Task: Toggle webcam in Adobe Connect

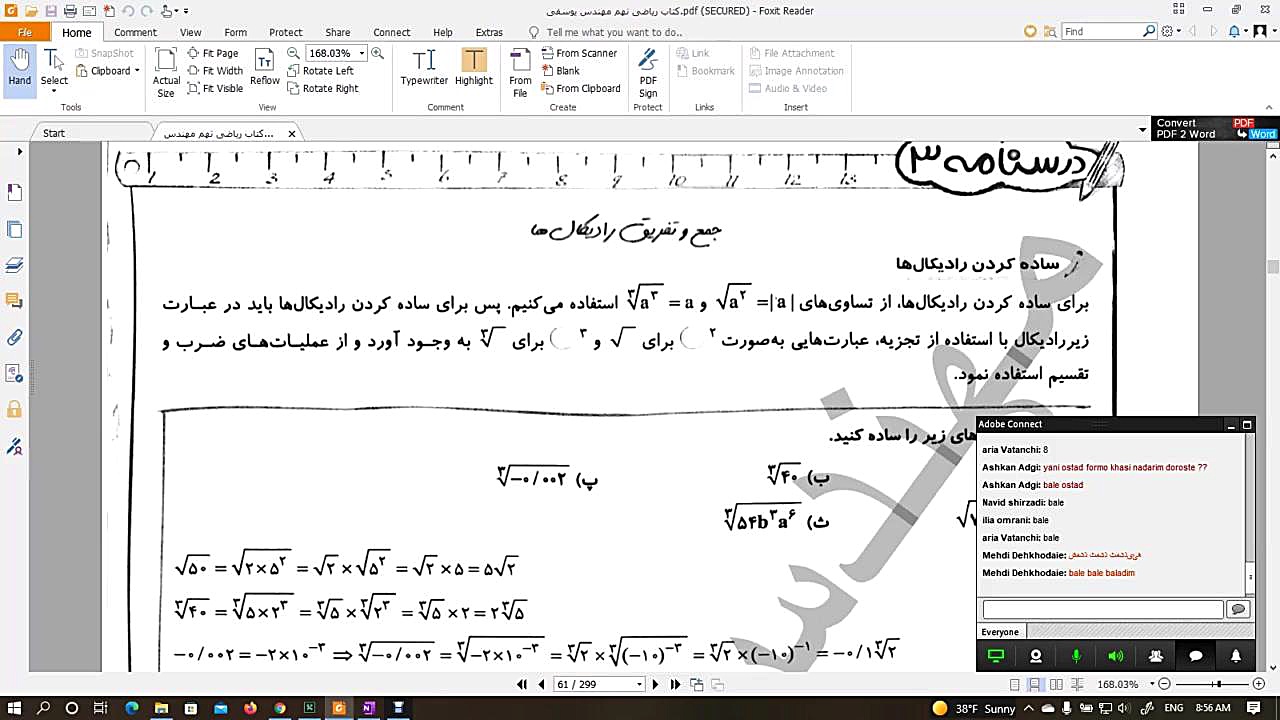Action: (1036, 656)
